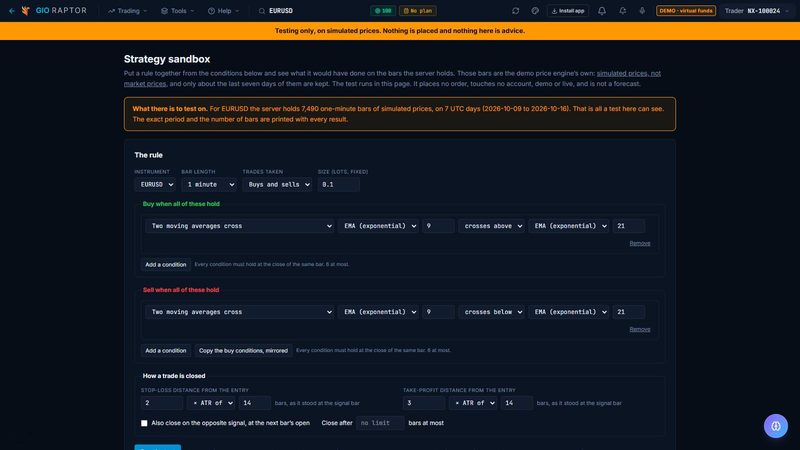Remove the sell condition
Image resolution: width=800 pixels, height=450 pixels.
pos(640,330)
